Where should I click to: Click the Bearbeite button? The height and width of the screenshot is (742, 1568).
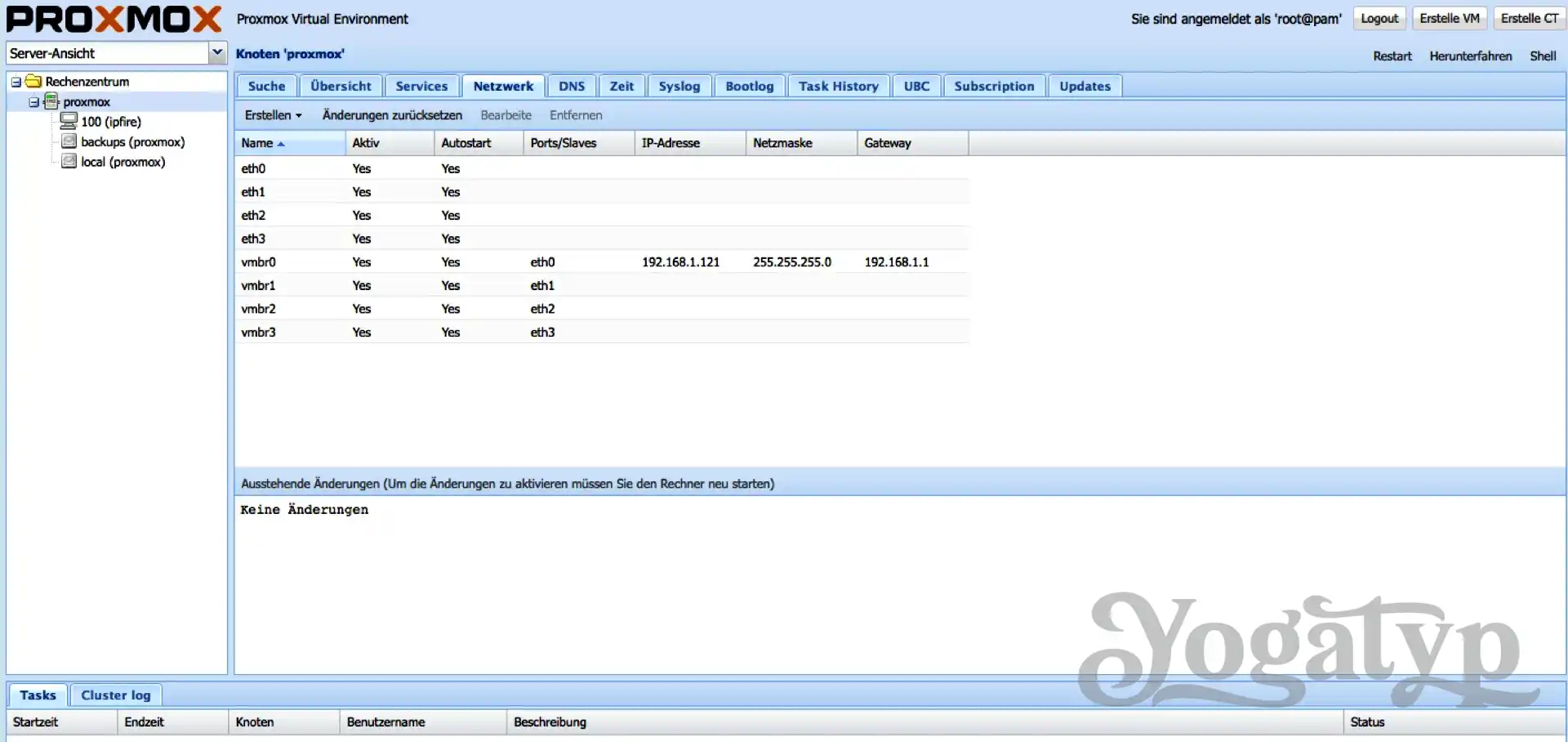click(x=506, y=115)
